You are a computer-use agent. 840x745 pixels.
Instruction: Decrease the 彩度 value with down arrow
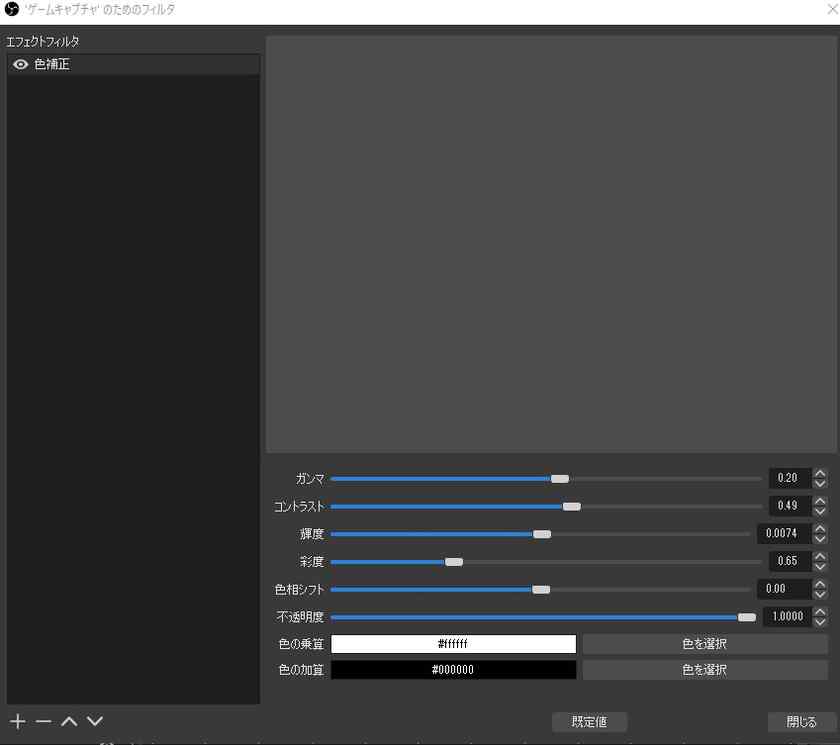[x=820, y=566]
